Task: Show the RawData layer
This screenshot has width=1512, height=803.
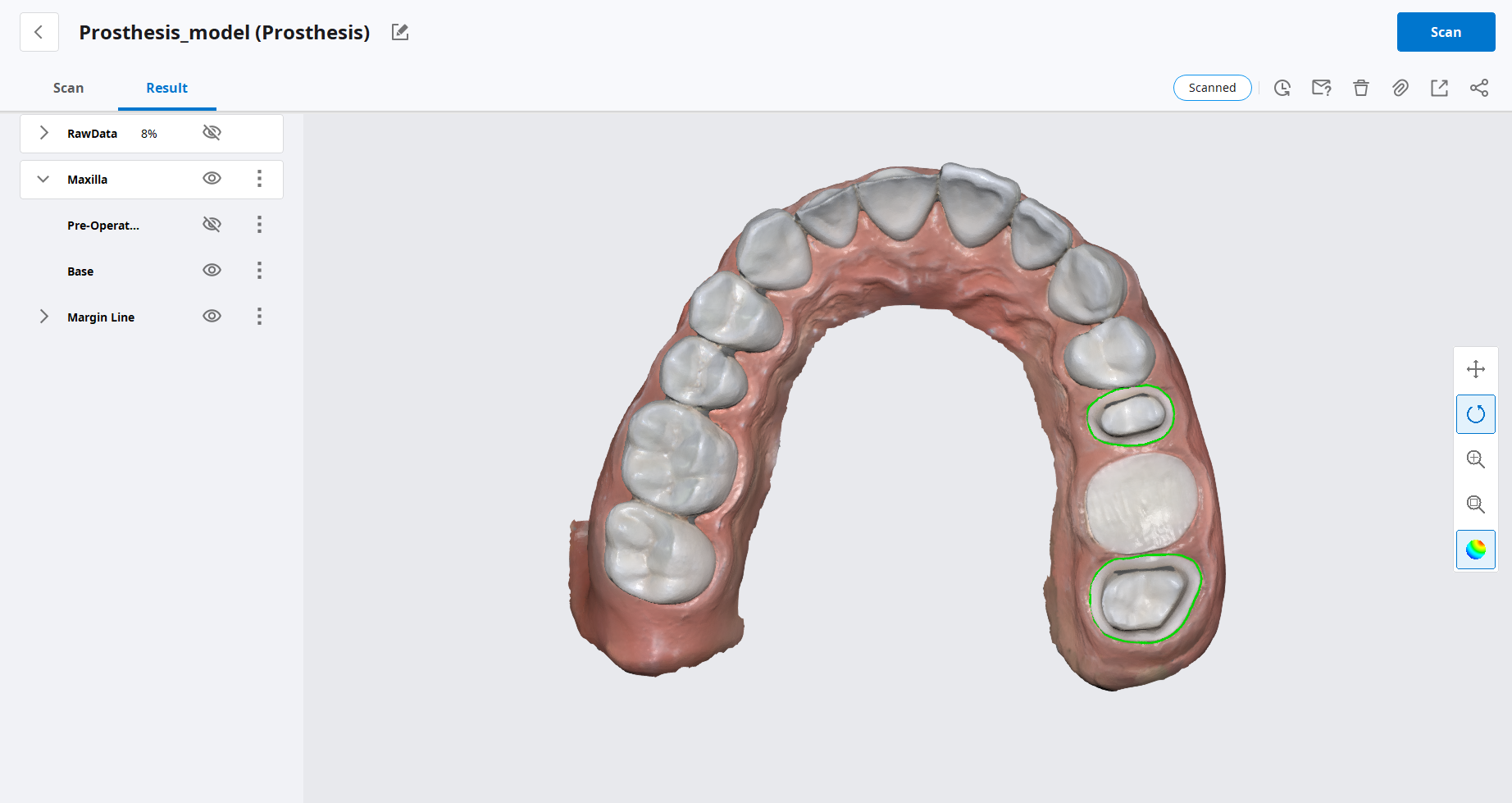Action: point(212,133)
